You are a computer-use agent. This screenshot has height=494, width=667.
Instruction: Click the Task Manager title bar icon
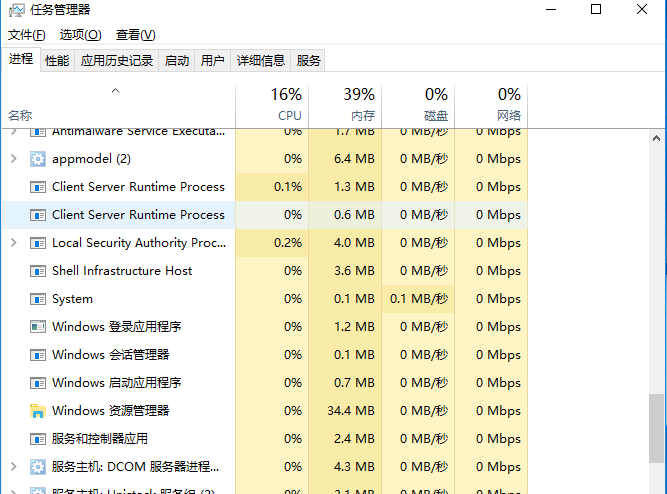tap(17, 10)
